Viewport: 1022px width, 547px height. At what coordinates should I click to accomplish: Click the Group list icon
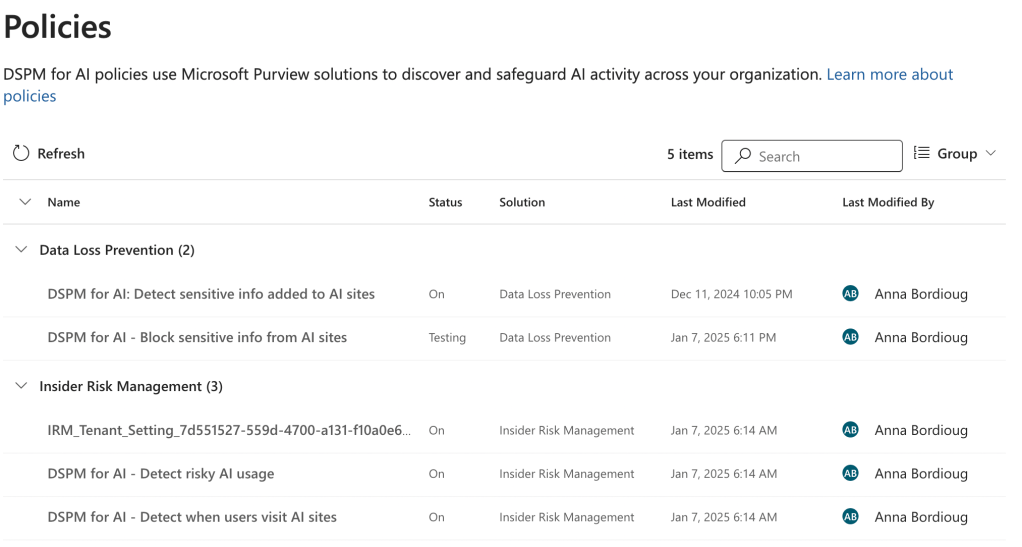tap(922, 153)
